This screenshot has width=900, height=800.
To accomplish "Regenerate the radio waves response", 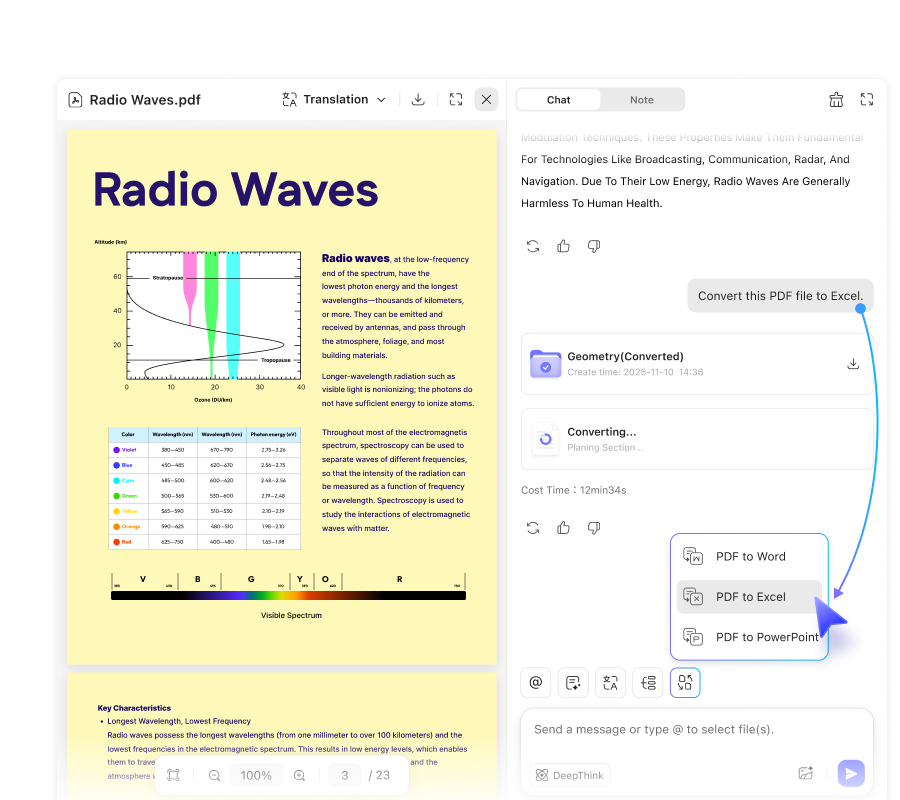I will pos(533,246).
